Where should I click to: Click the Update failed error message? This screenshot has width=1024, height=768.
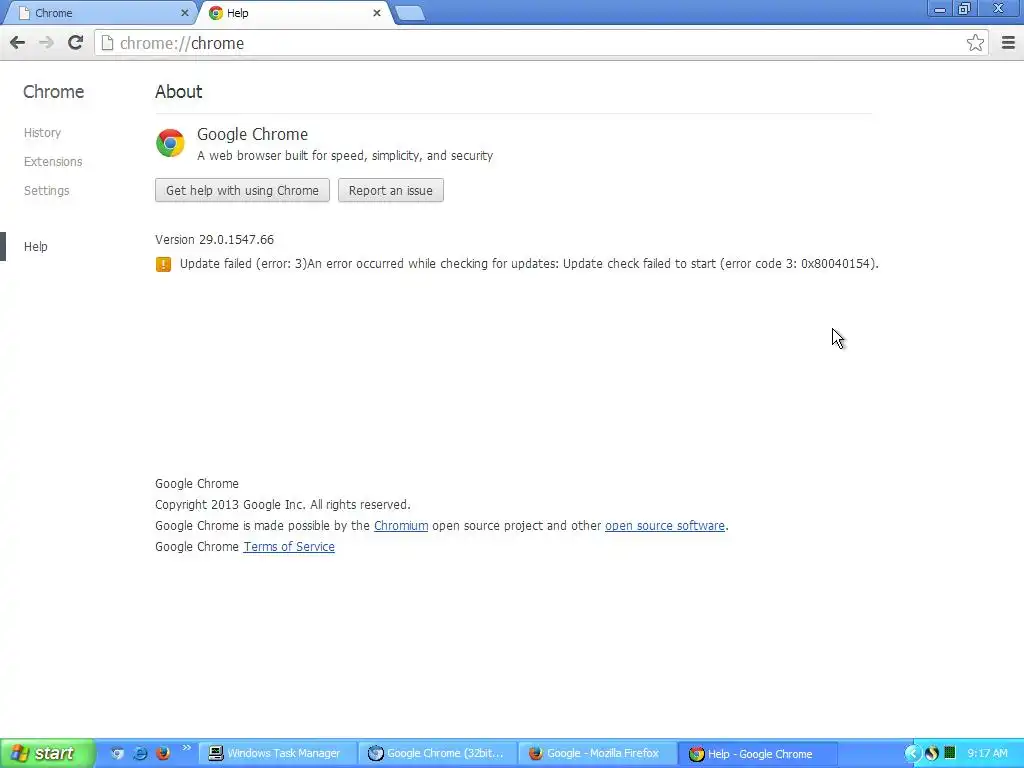(529, 264)
